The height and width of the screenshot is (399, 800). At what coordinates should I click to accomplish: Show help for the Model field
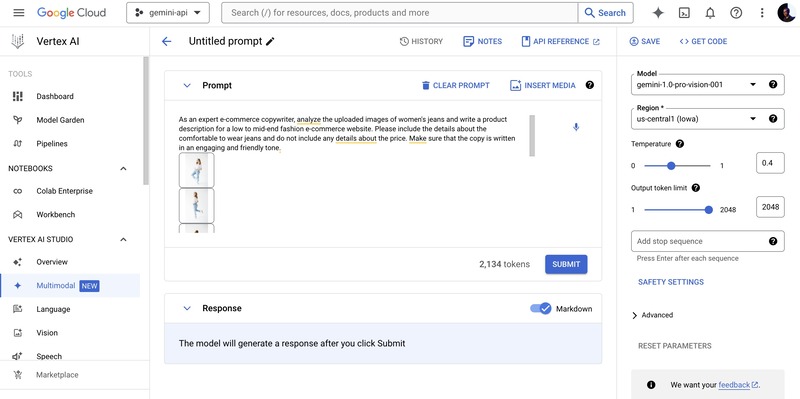pos(773,84)
